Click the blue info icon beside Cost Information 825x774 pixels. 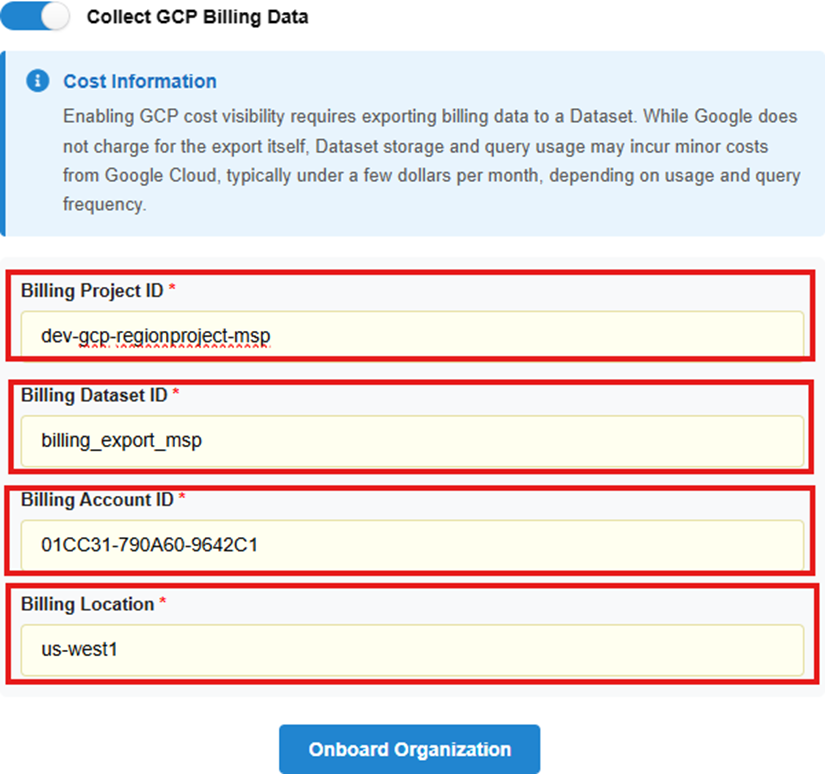point(37,81)
